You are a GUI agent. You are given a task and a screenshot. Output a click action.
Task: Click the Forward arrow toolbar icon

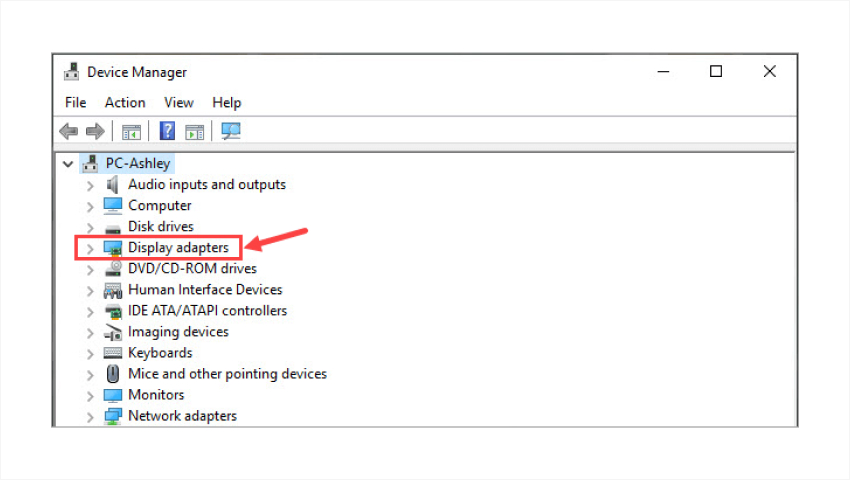95,131
